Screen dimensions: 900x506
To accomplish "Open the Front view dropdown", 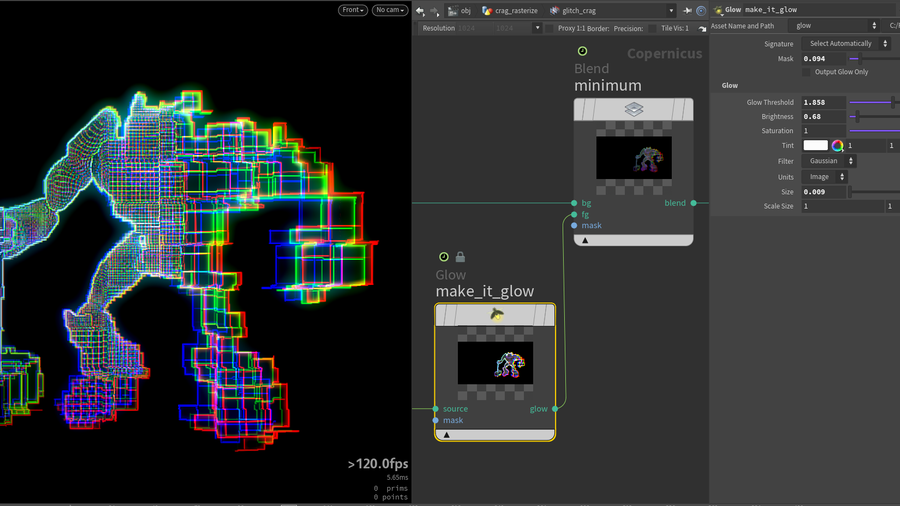I will coord(352,10).
